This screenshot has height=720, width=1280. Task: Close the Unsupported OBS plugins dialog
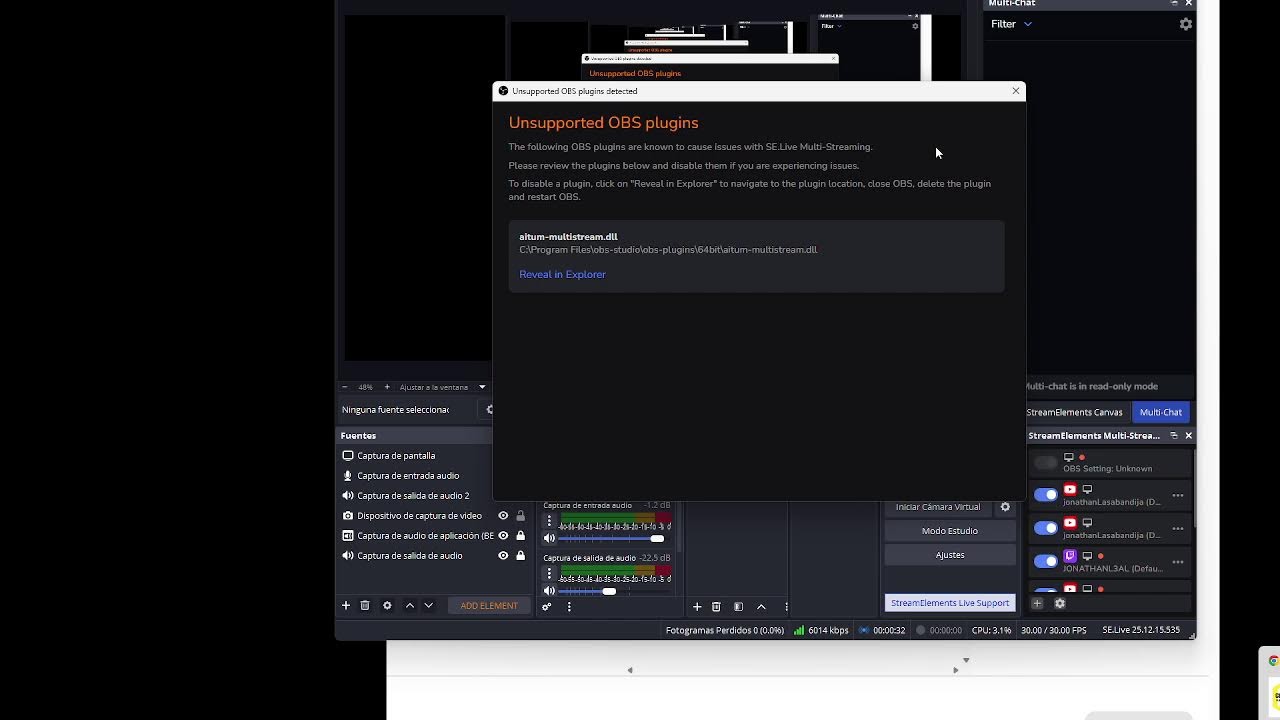(1016, 91)
